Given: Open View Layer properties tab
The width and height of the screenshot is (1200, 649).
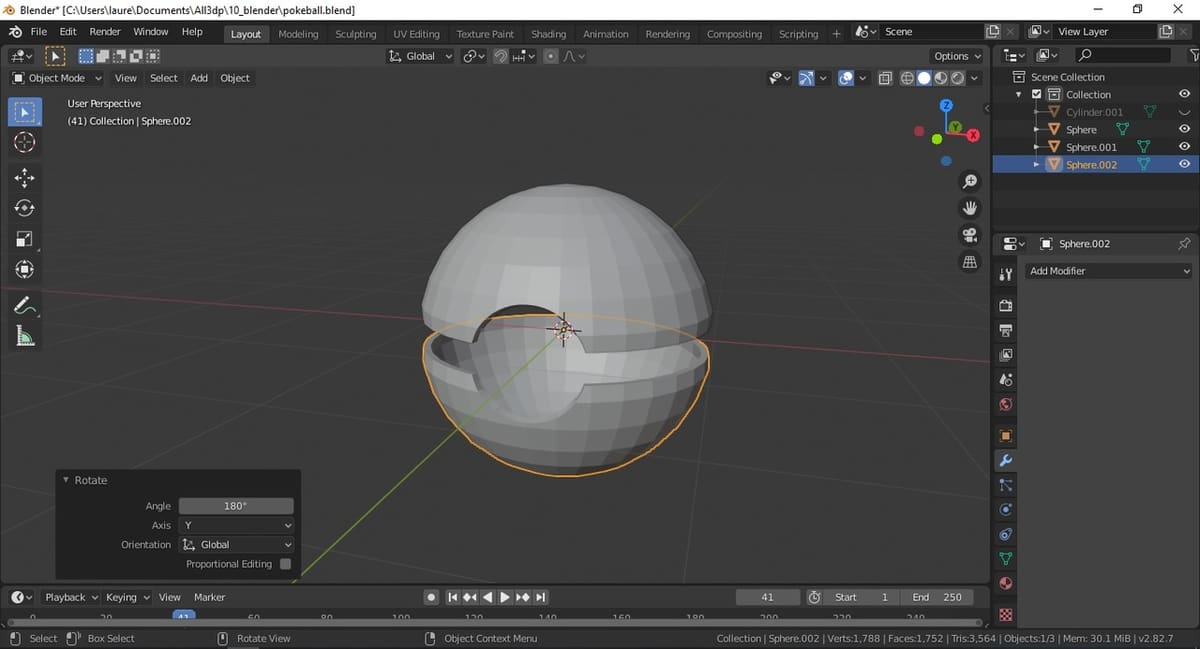Looking at the screenshot, I should point(1006,355).
